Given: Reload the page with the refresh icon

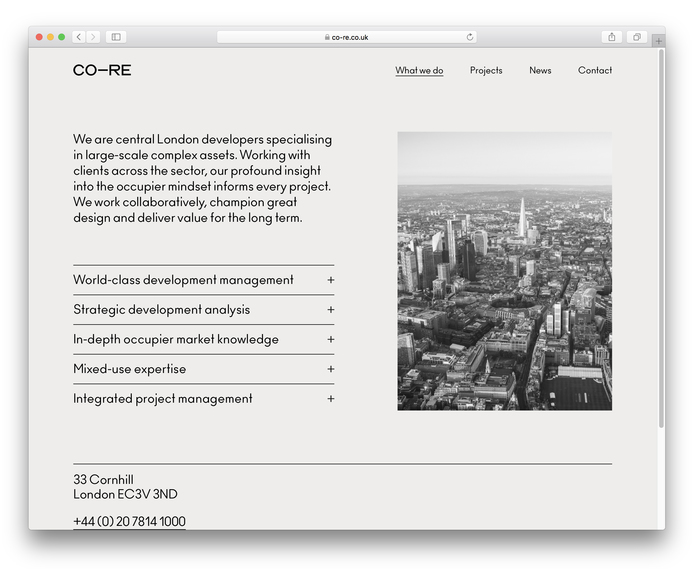Looking at the screenshot, I should (x=470, y=37).
